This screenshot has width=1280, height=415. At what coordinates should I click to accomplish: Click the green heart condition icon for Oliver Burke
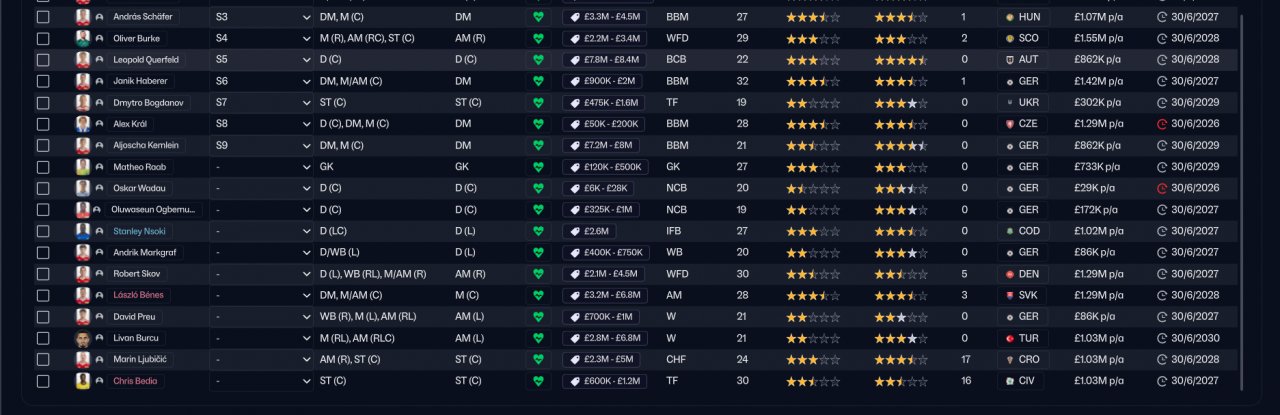tap(538, 38)
